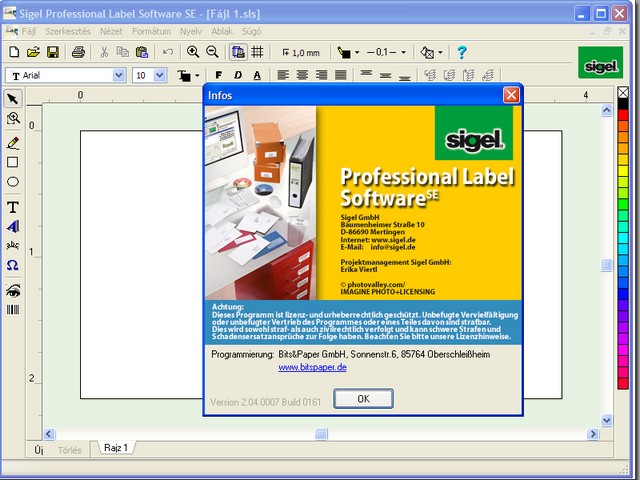Select the arrow pointer tool

[x=13, y=99]
